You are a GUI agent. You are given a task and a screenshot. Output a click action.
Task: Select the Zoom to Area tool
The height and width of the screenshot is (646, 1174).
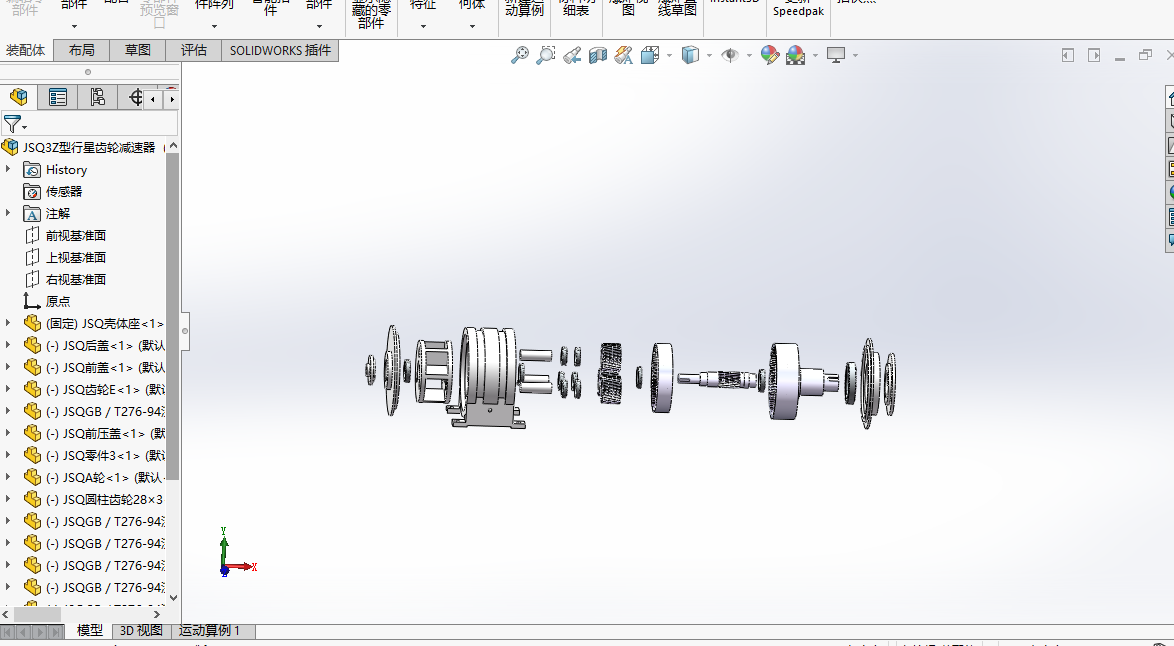coord(546,55)
